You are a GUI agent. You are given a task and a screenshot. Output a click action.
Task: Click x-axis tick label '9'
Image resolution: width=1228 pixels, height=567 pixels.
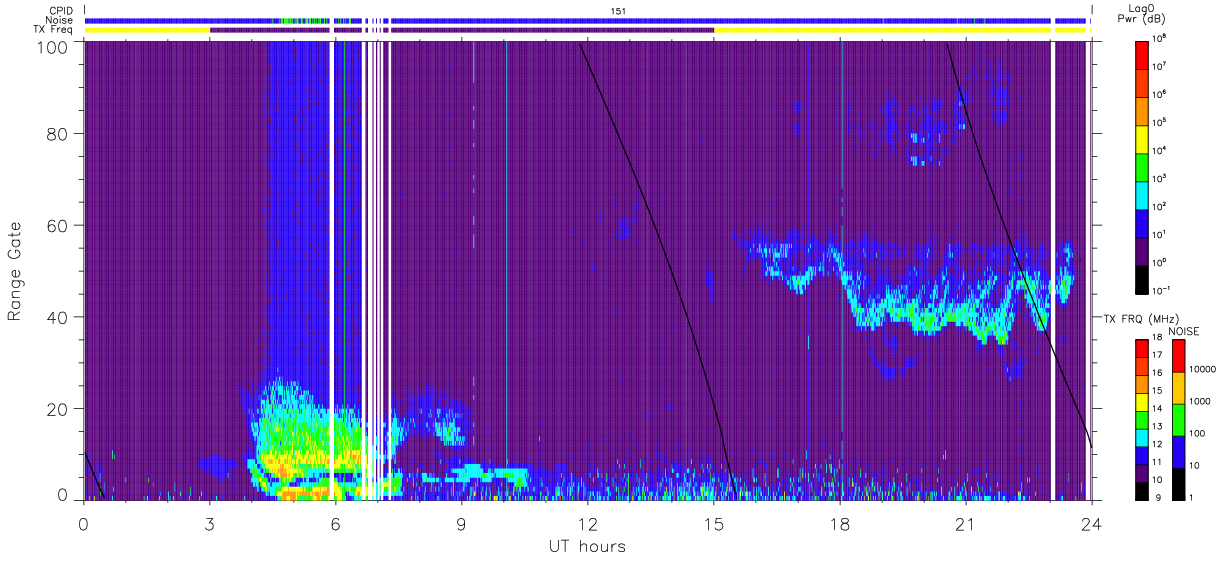pos(461,524)
